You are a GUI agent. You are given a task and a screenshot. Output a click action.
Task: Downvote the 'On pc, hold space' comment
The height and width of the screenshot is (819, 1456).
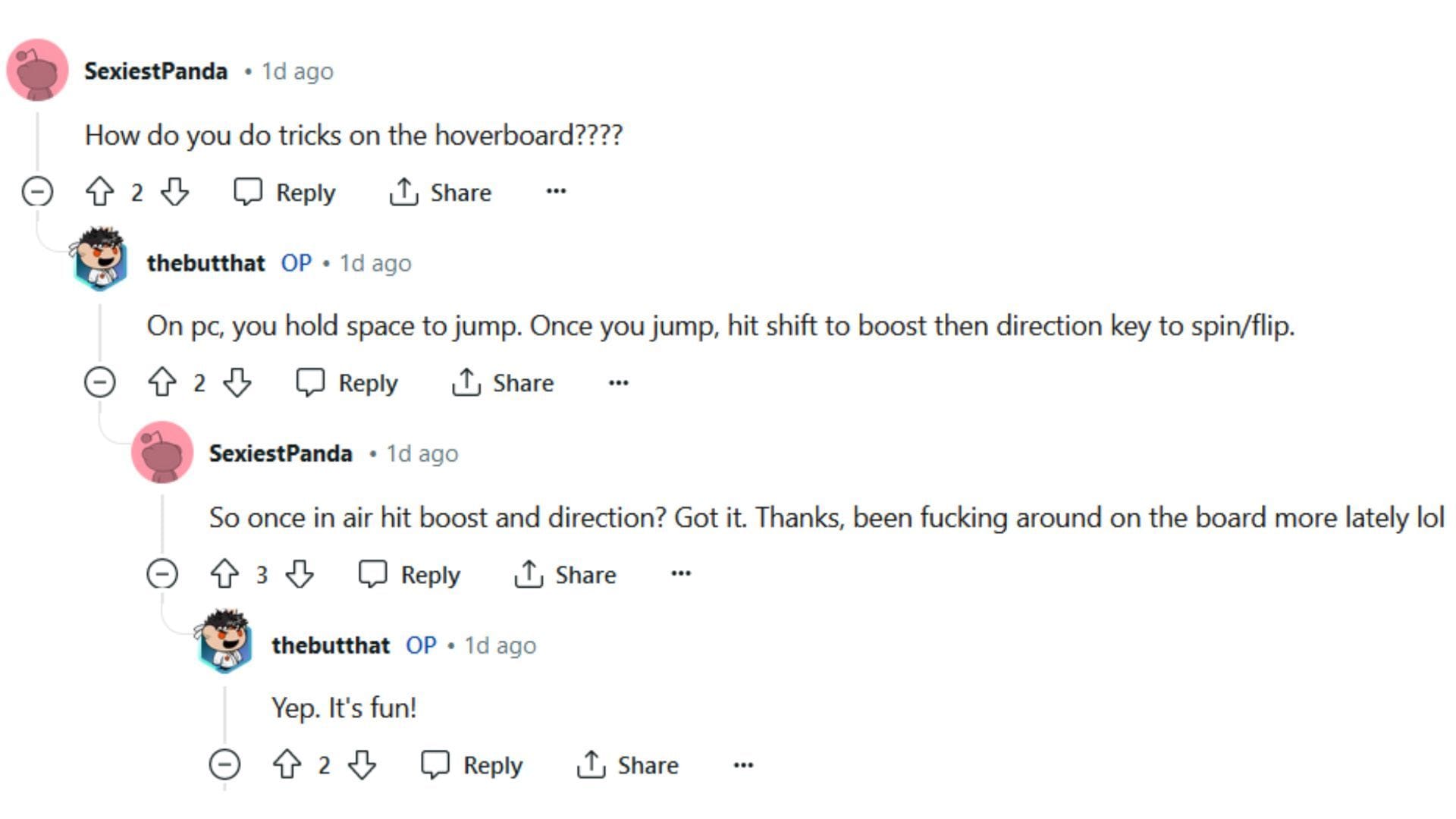click(x=237, y=382)
